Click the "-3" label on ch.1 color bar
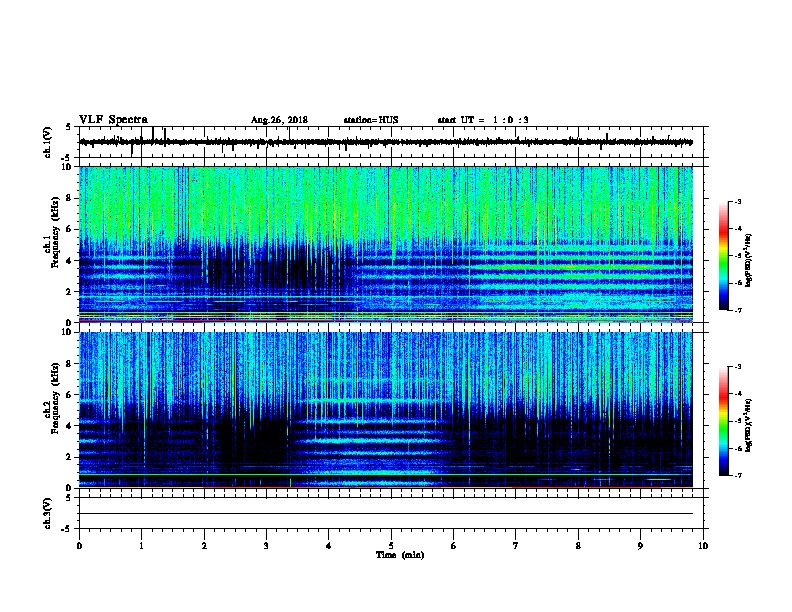The height and width of the screenshot is (612, 792). 737,201
